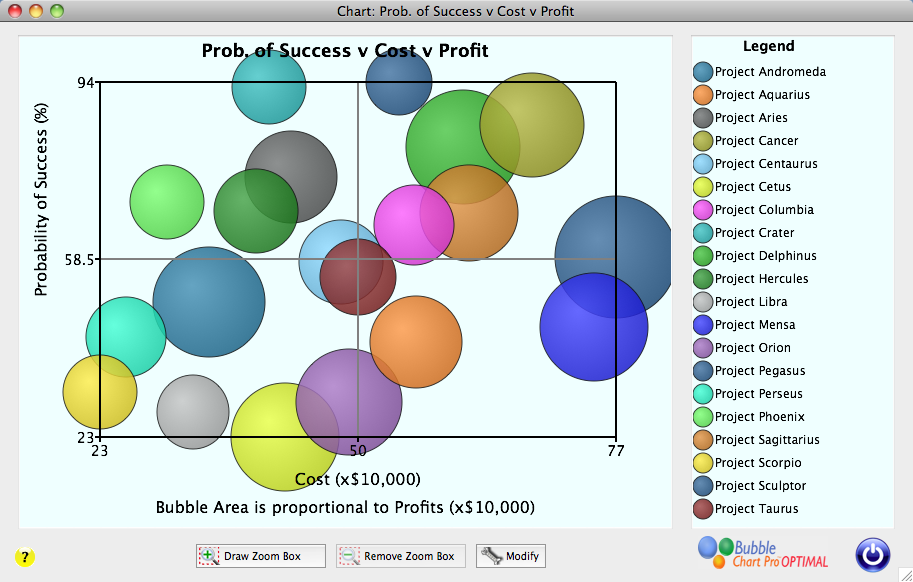This screenshot has height=582, width=913.
Task: Select the Project Columbia magenta legend icon
Action: tap(703, 210)
